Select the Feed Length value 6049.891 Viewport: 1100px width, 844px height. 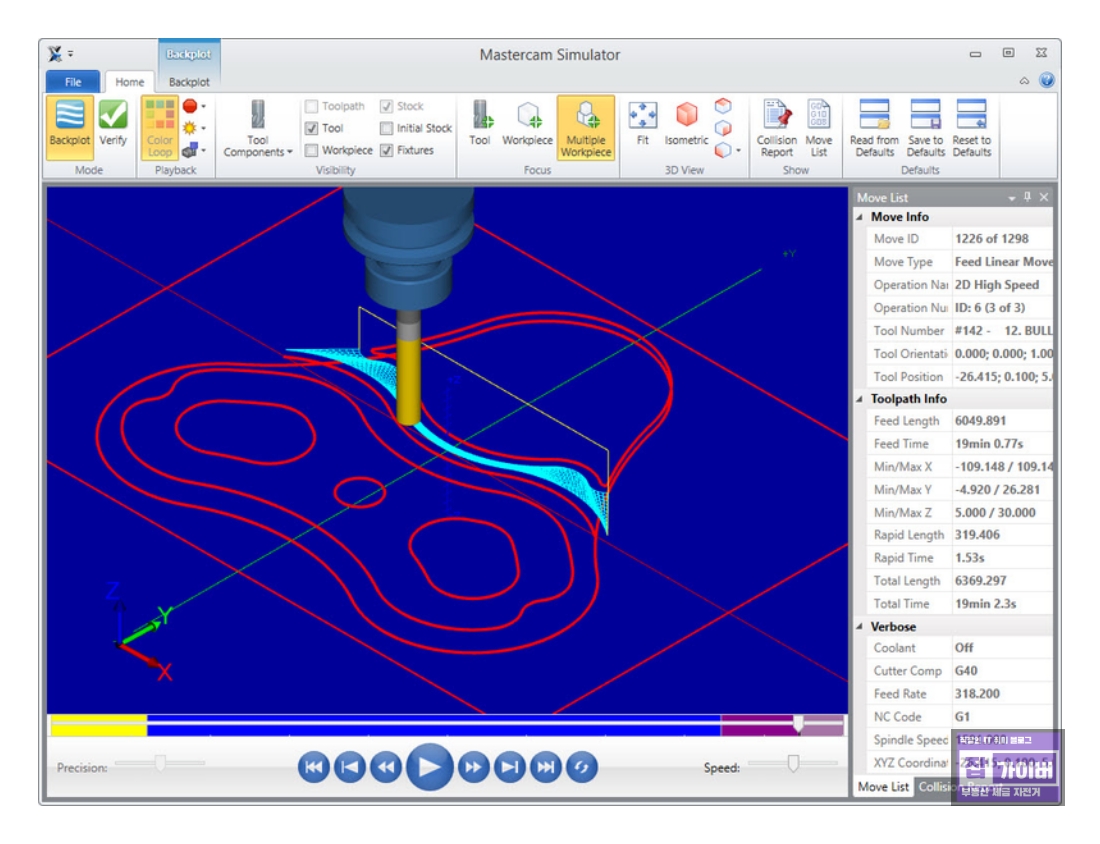pyautogui.click(x=980, y=420)
